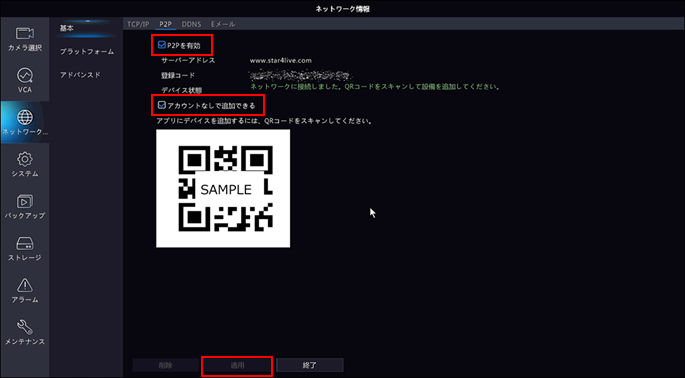Select the P2P tab
Image resolution: width=685 pixels, height=378 pixels.
pyautogui.click(x=166, y=24)
